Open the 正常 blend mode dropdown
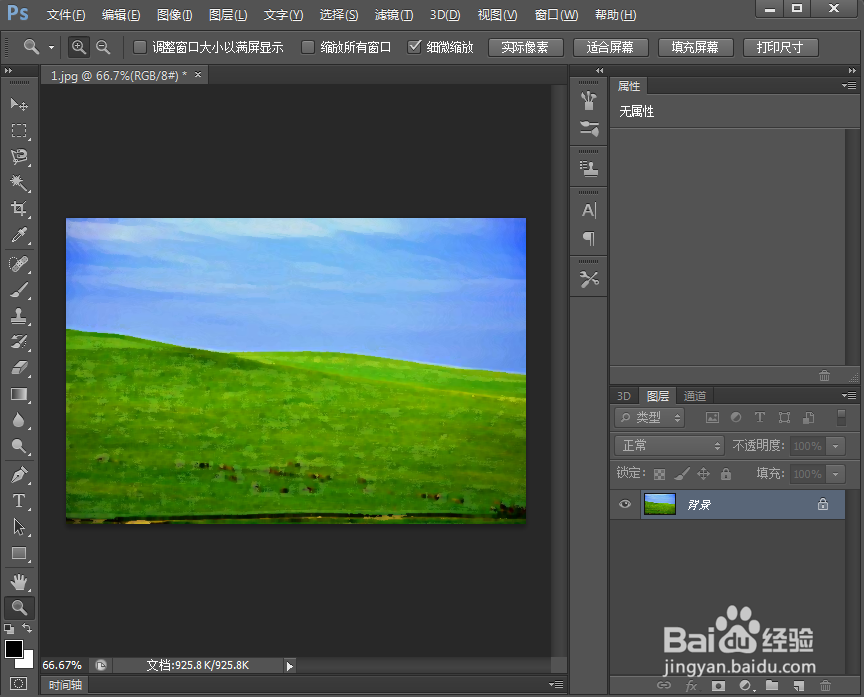The image size is (864, 697). coord(668,445)
